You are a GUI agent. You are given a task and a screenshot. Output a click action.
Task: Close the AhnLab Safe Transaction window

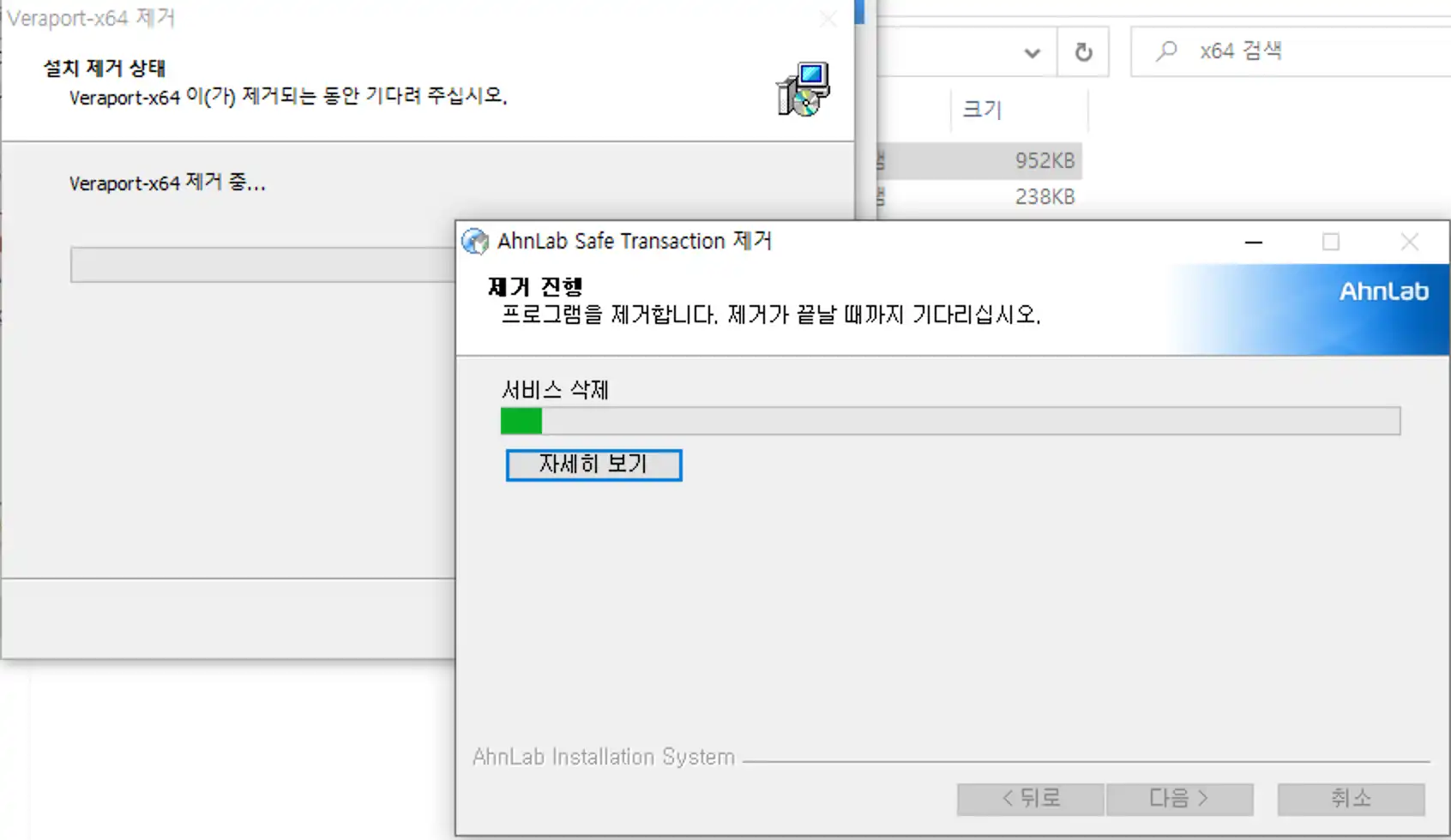(x=1409, y=243)
